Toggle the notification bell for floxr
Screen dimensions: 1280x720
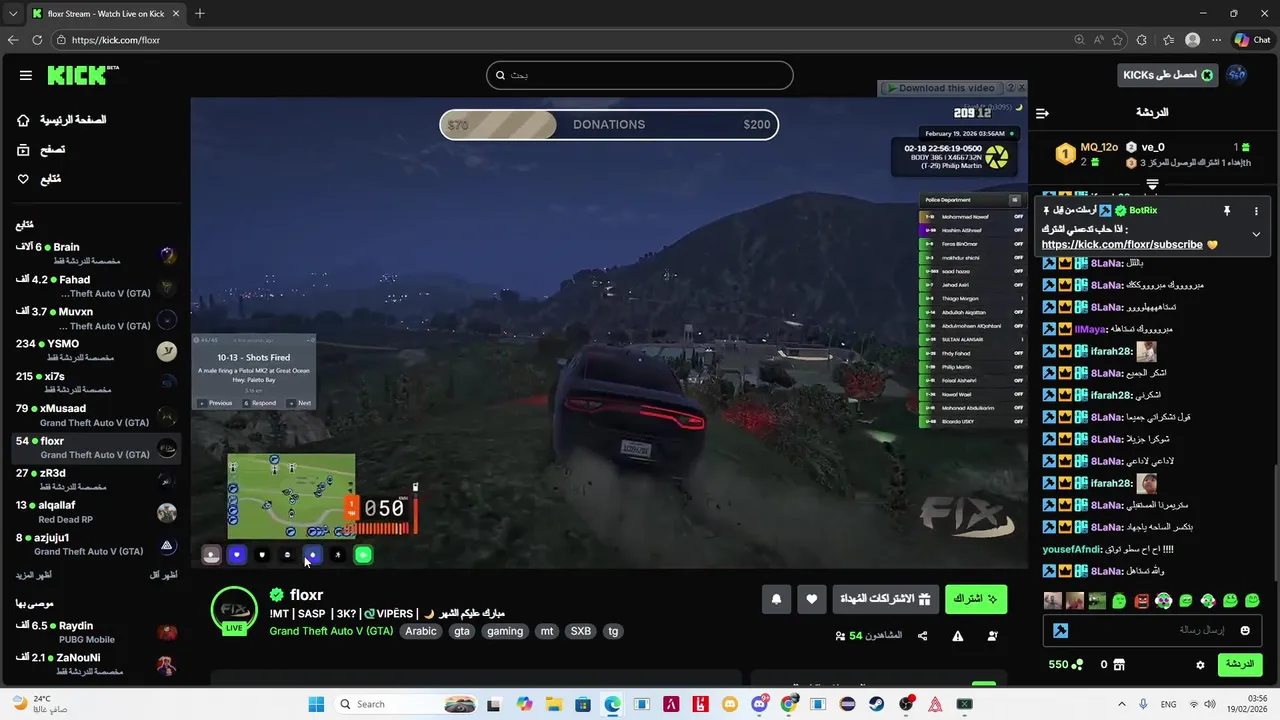coord(776,599)
